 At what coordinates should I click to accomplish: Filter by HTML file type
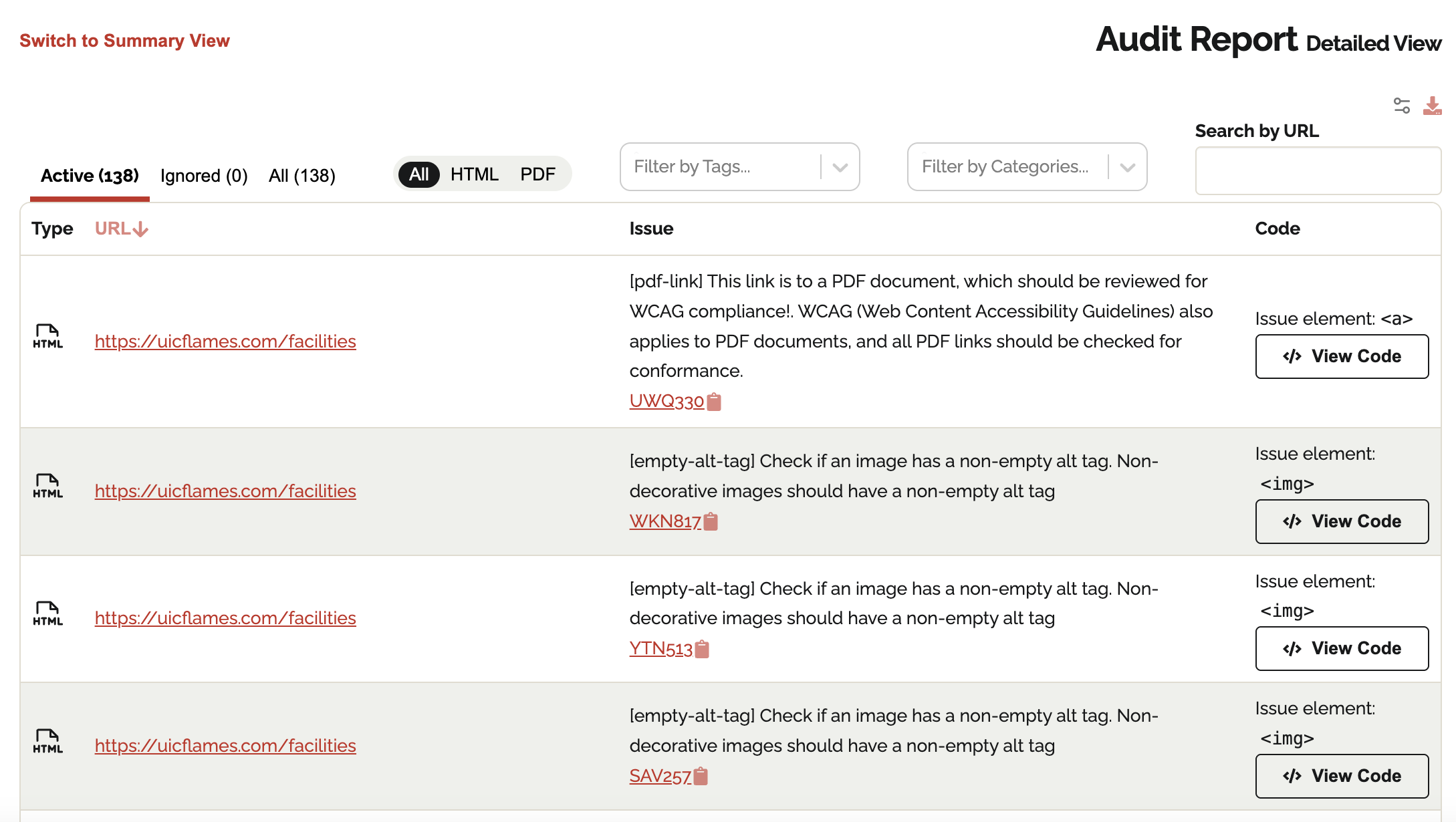pos(475,174)
